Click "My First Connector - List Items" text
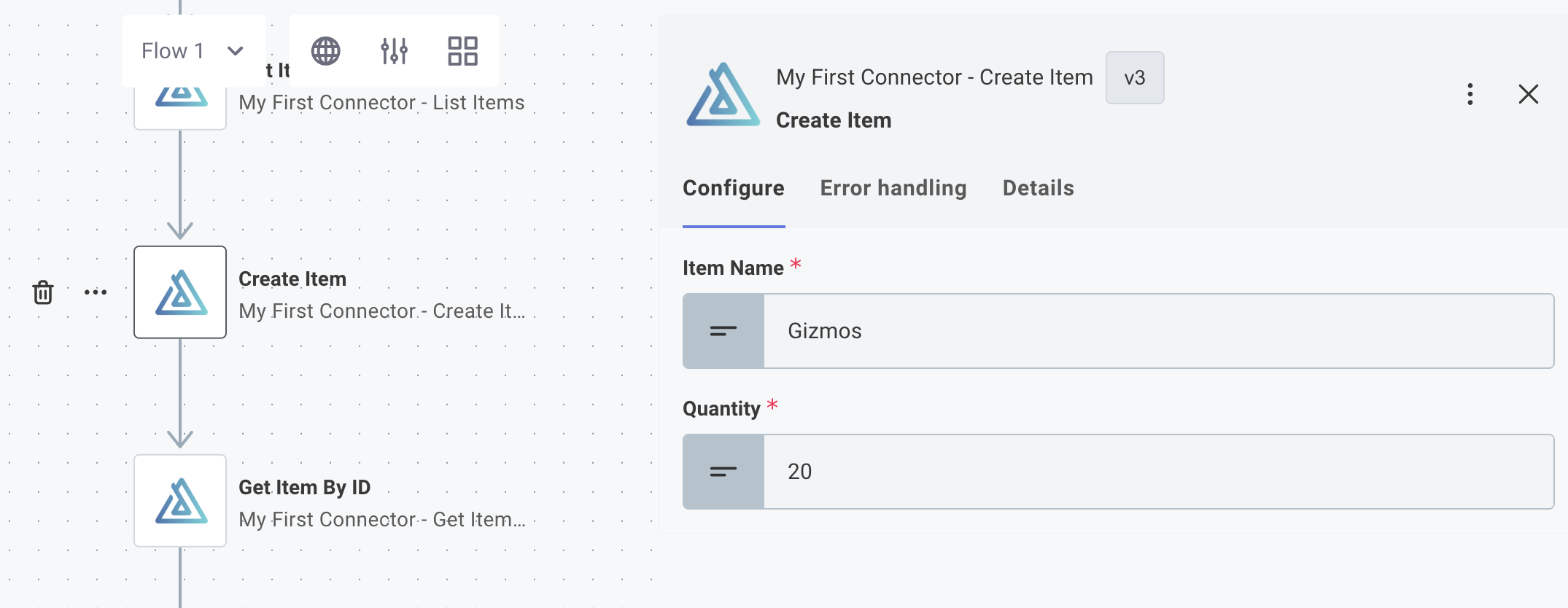Screen dimensions: 1568x608 381,103
